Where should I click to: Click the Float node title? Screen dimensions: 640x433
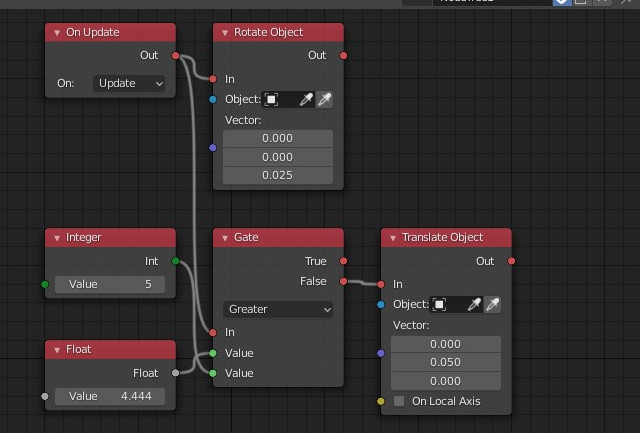[78, 349]
